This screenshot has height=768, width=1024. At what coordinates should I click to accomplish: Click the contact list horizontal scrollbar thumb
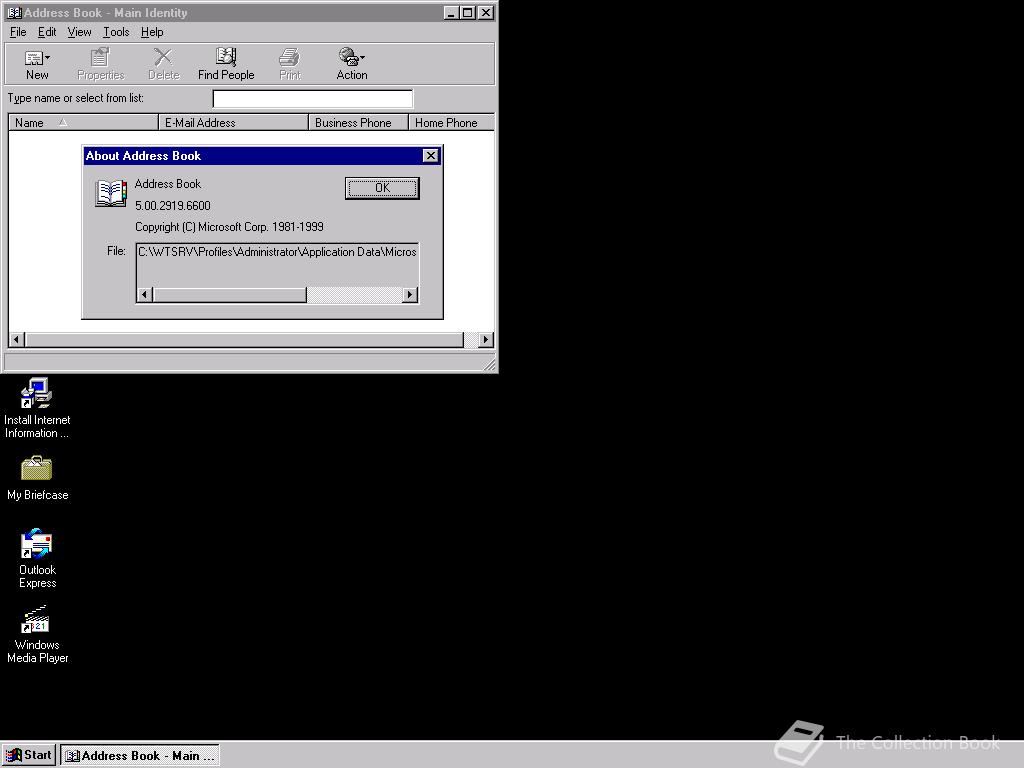click(244, 340)
